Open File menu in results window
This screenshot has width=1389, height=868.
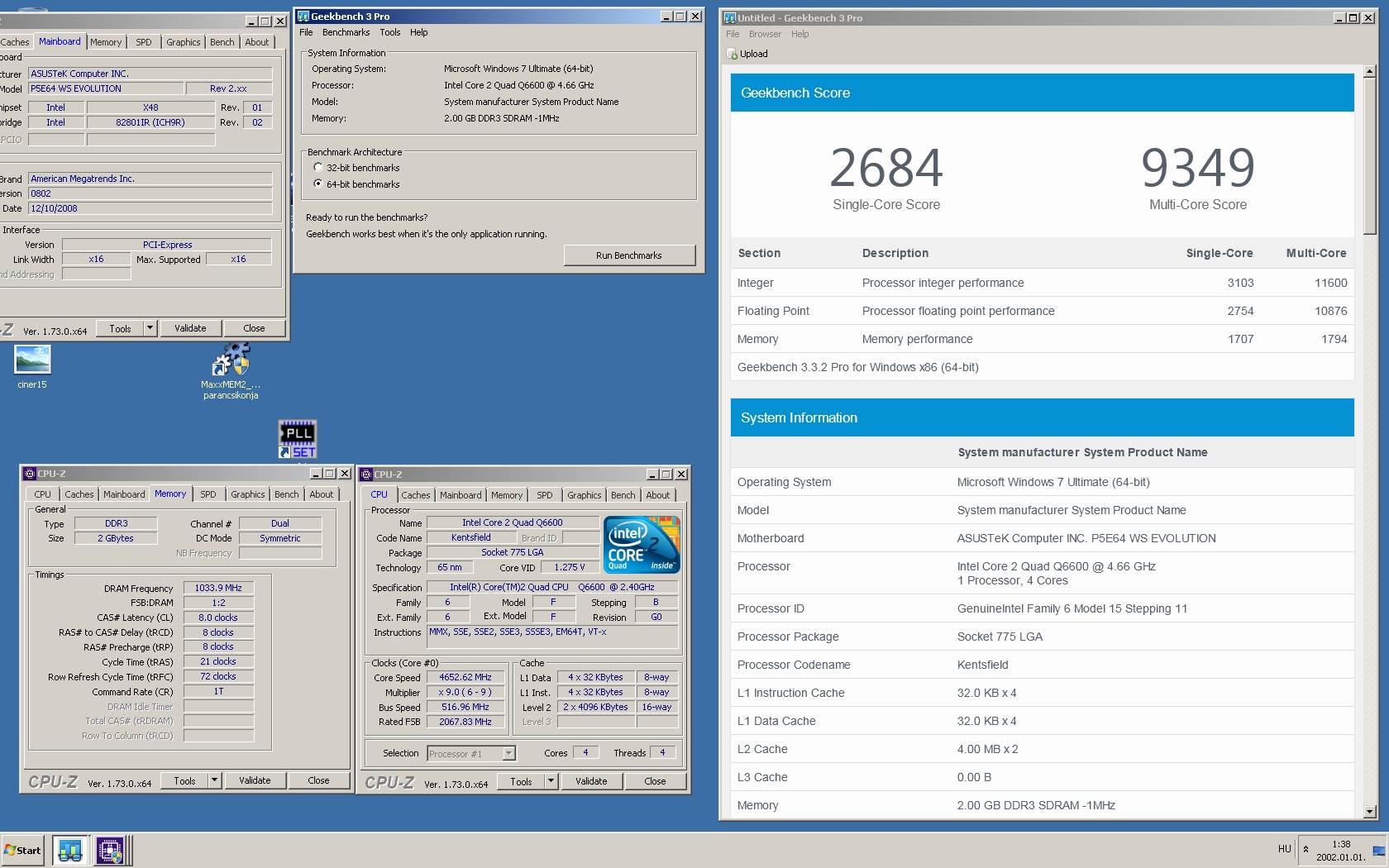pyautogui.click(x=733, y=35)
